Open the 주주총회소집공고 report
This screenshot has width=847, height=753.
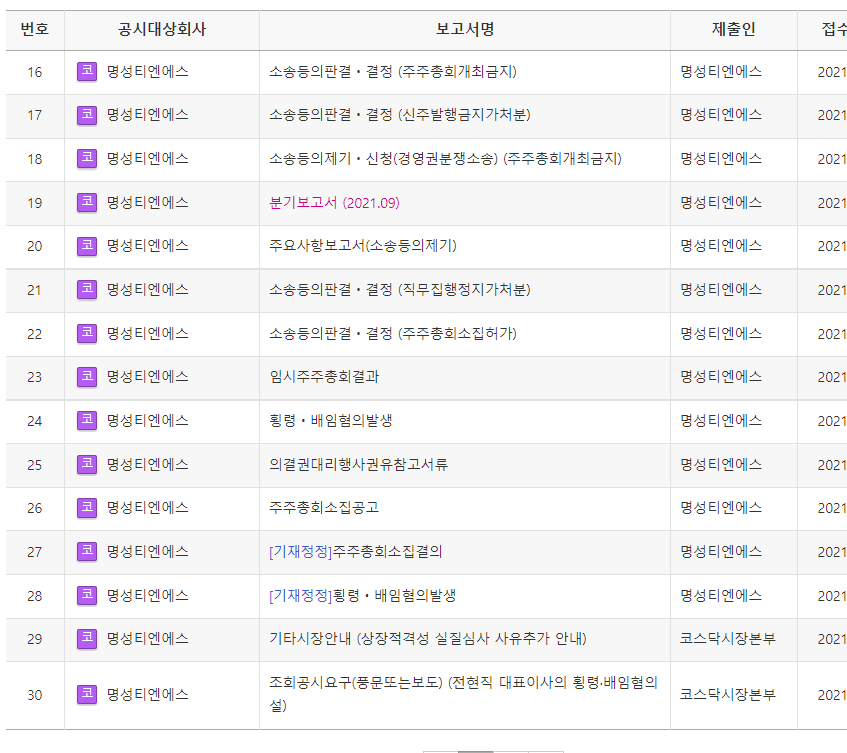pyautogui.click(x=324, y=508)
